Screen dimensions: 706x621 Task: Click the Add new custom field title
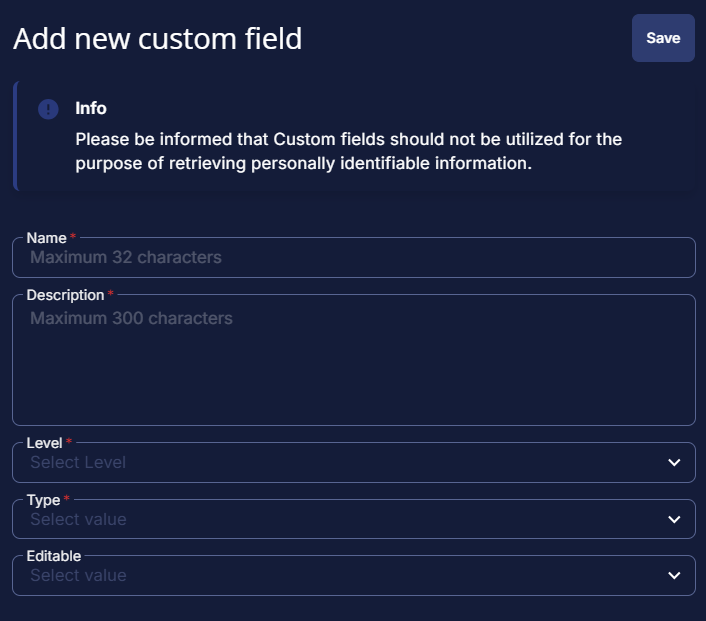[158, 39]
